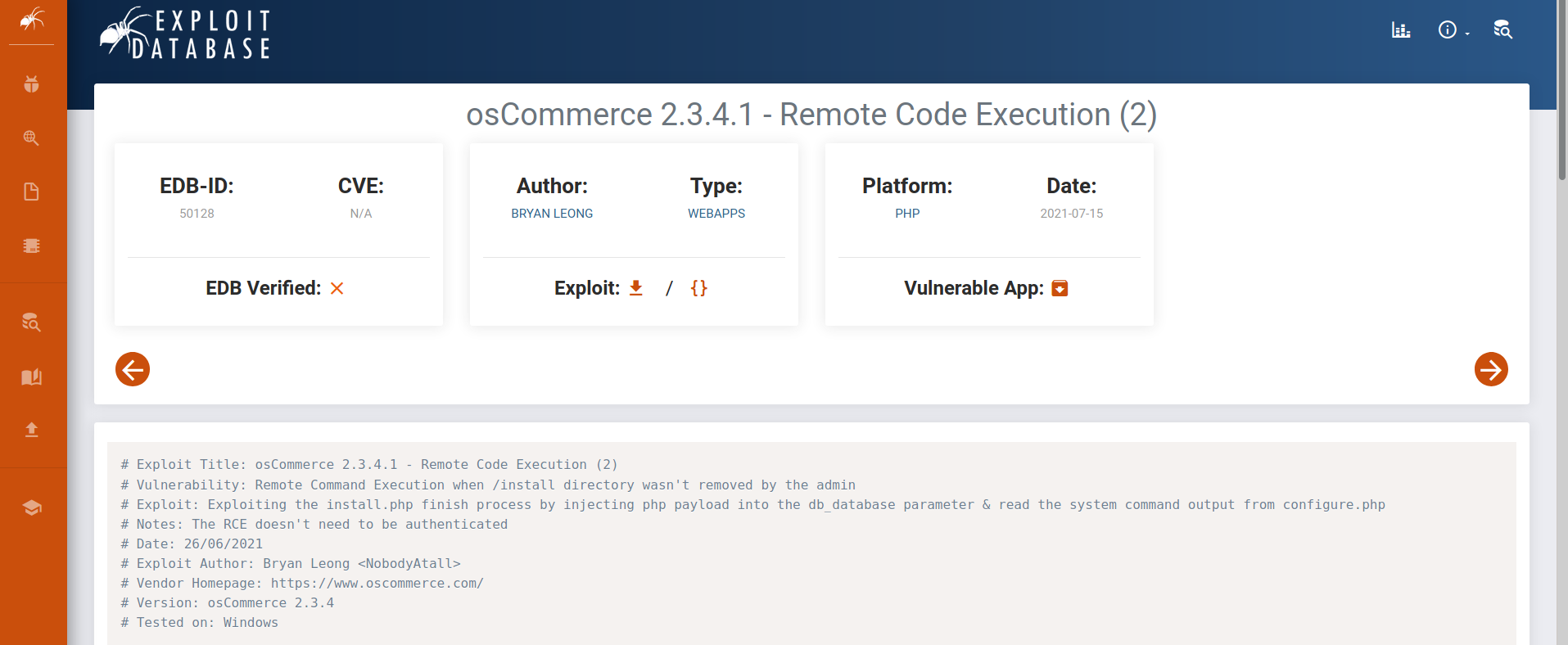The width and height of the screenshot is (1568, 645).
Task: Open Shellcodes via the chip sidebar icon
Action: coord(32,246)
